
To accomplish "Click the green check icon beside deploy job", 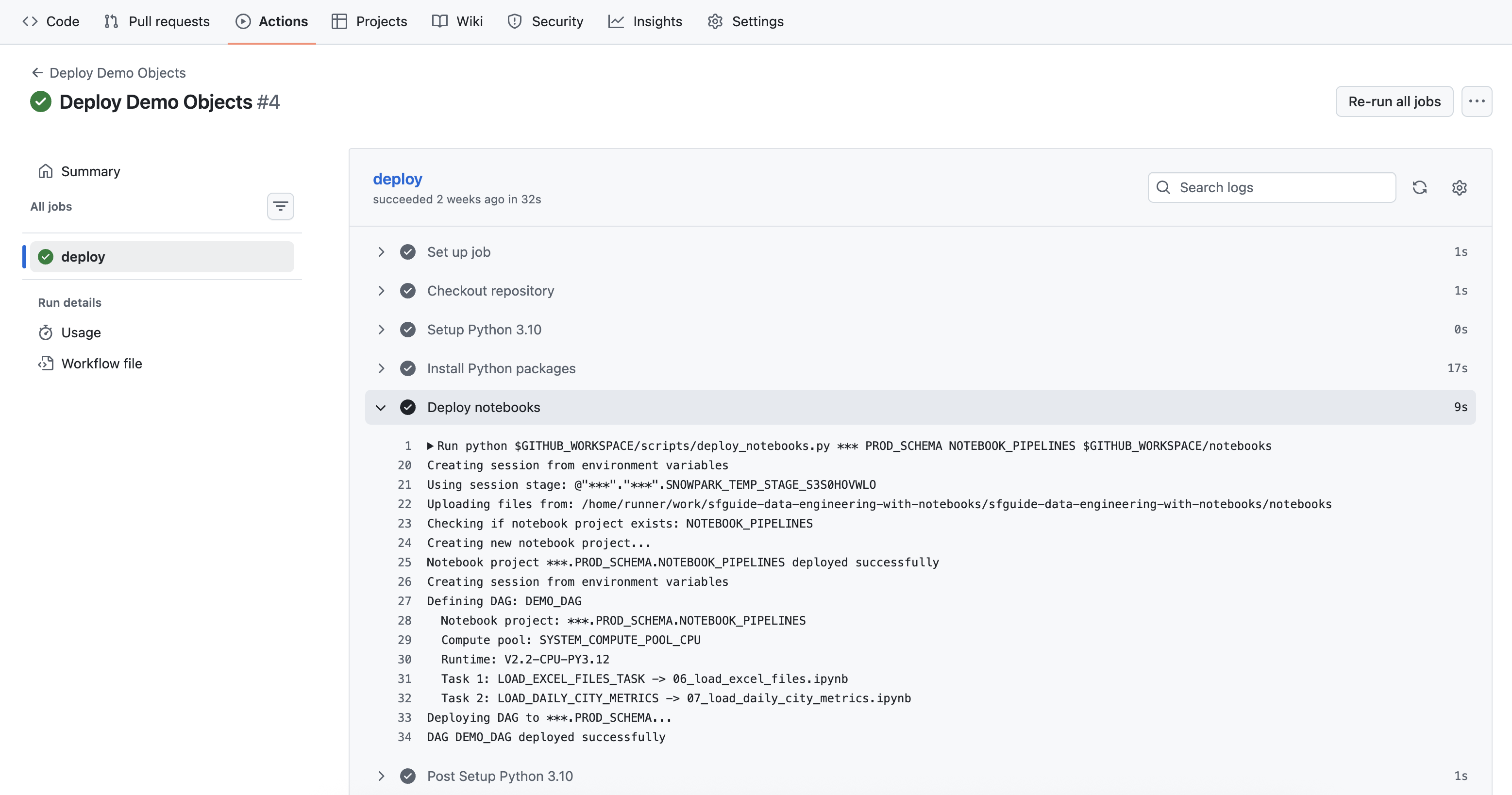I will (45, 256).
